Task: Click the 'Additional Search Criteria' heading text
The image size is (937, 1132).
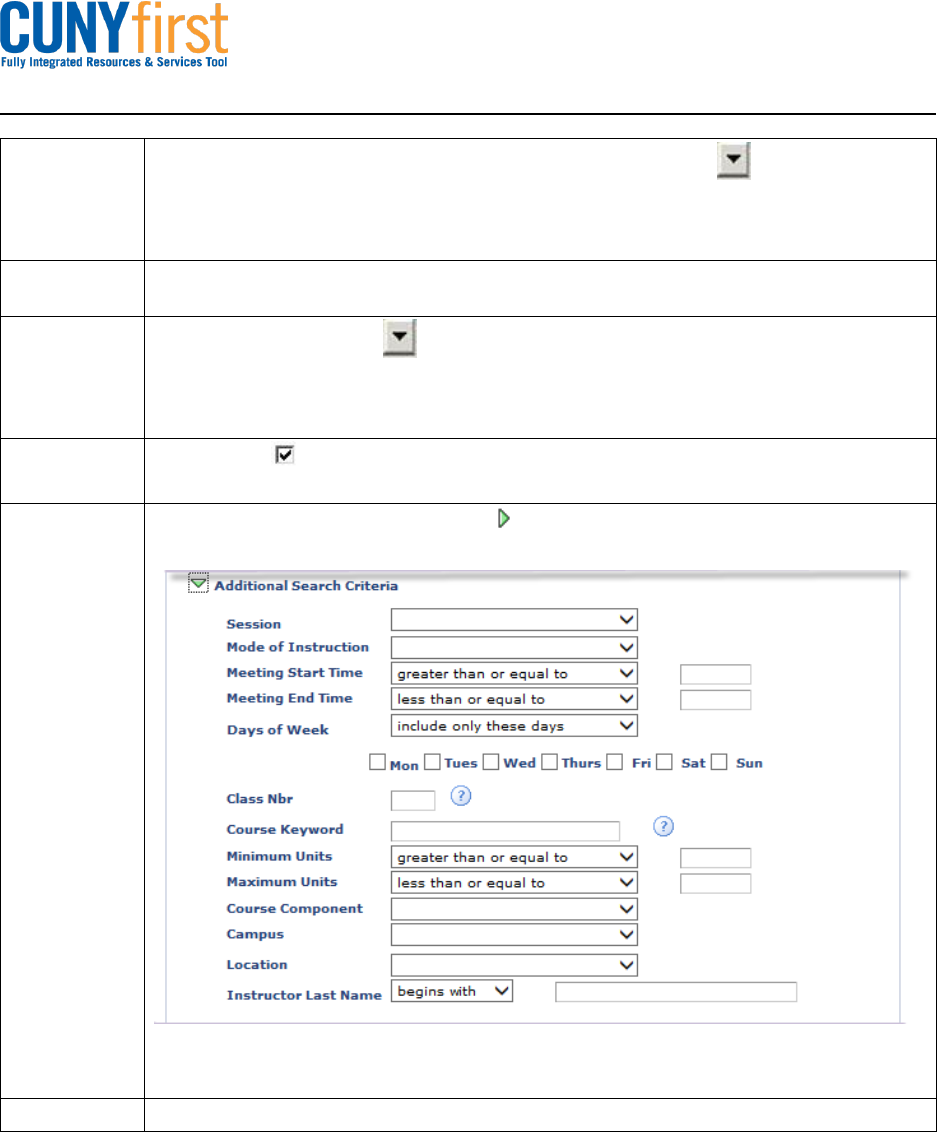Action: point(306,585)
